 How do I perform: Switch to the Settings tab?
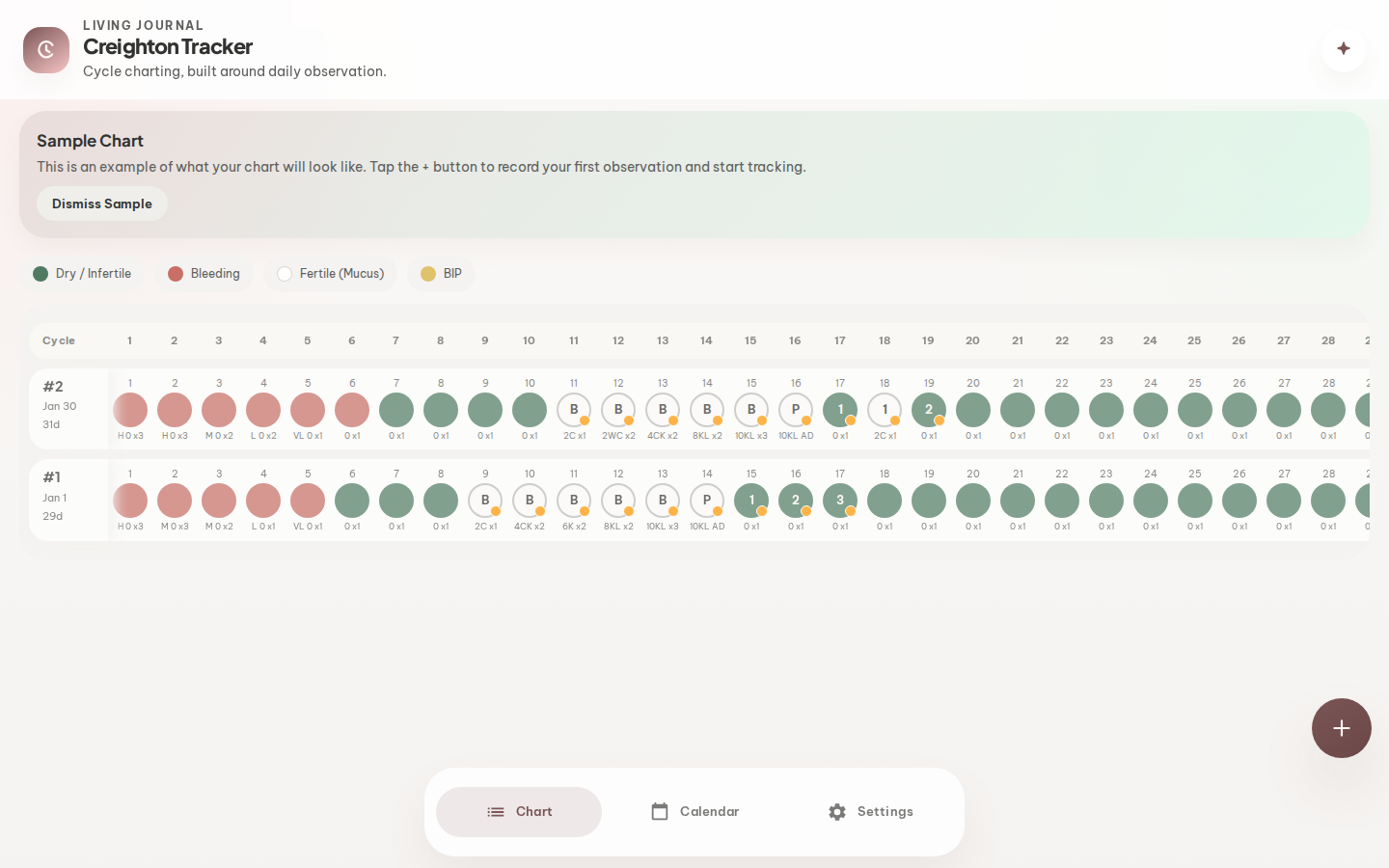point(870,812)
